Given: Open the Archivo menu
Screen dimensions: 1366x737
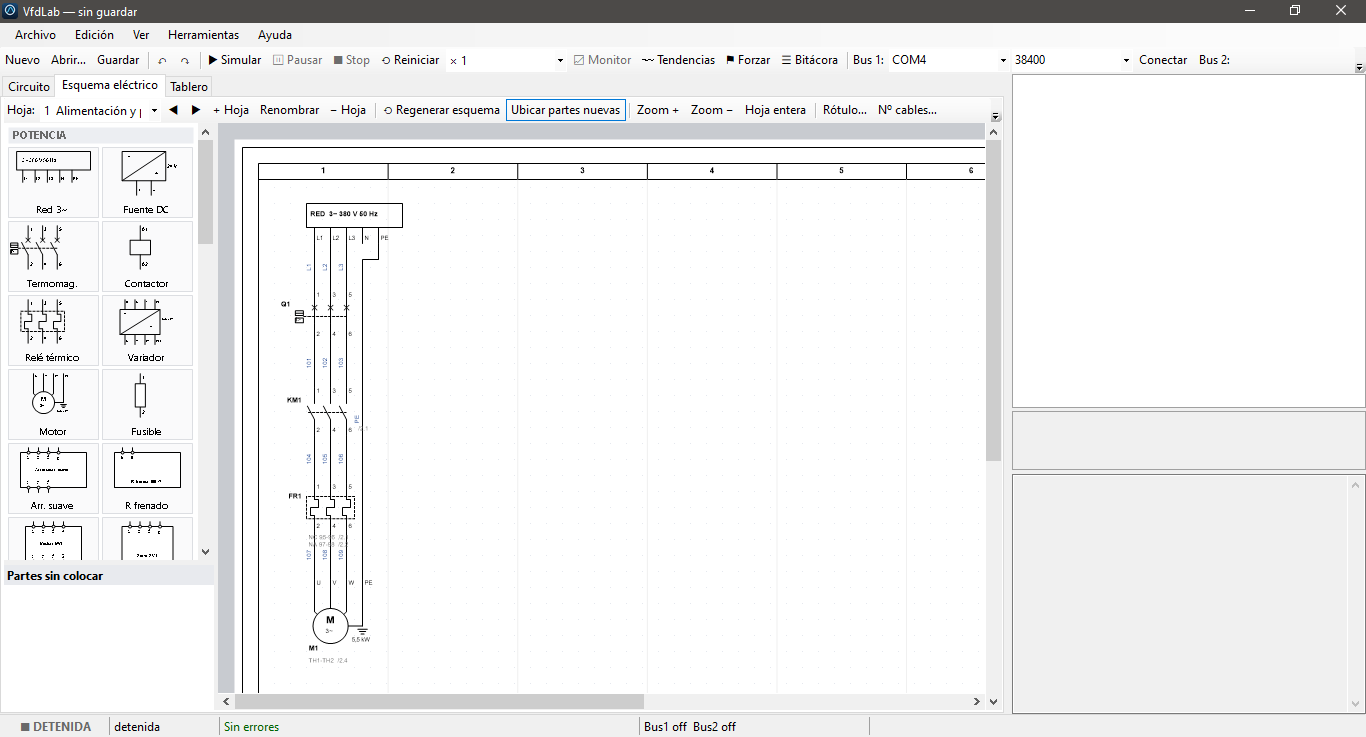Looking at the screenshot, I should pyautogui.click(x=35, y=35).
